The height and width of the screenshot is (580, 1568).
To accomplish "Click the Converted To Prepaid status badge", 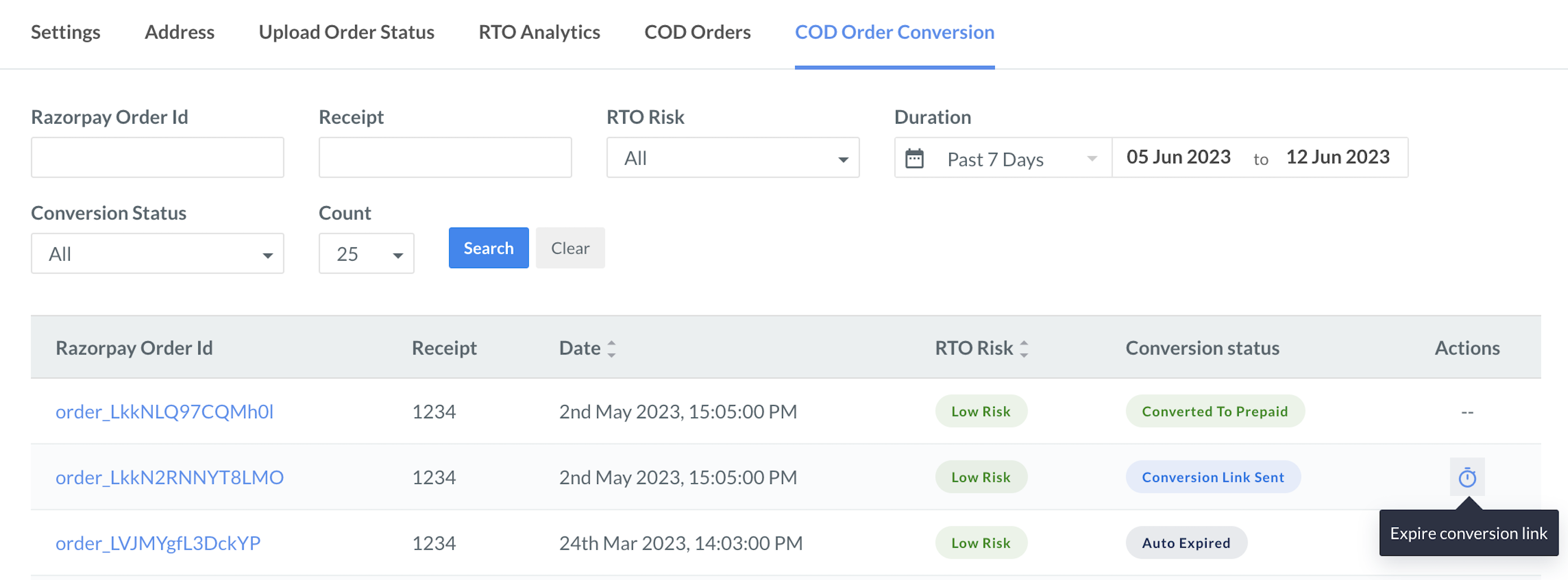I will [1215, 411].
